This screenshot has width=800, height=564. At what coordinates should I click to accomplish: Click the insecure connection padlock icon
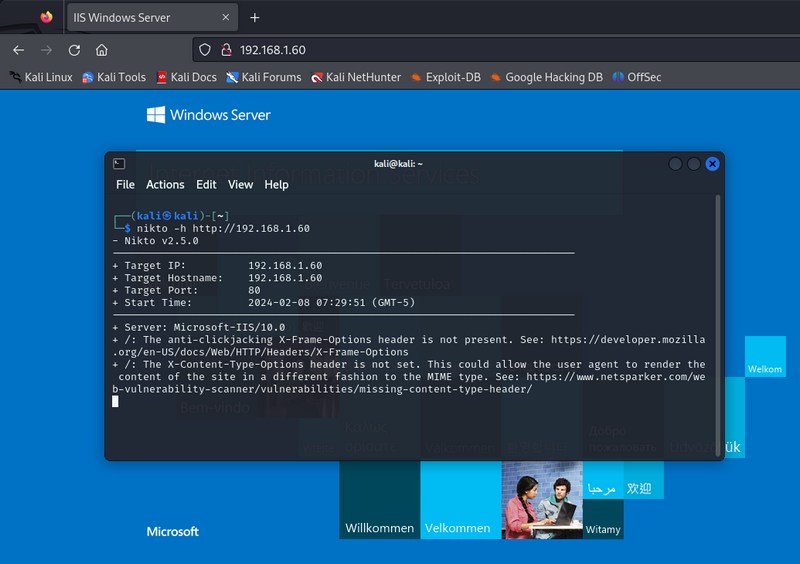[x=226, y=50]
